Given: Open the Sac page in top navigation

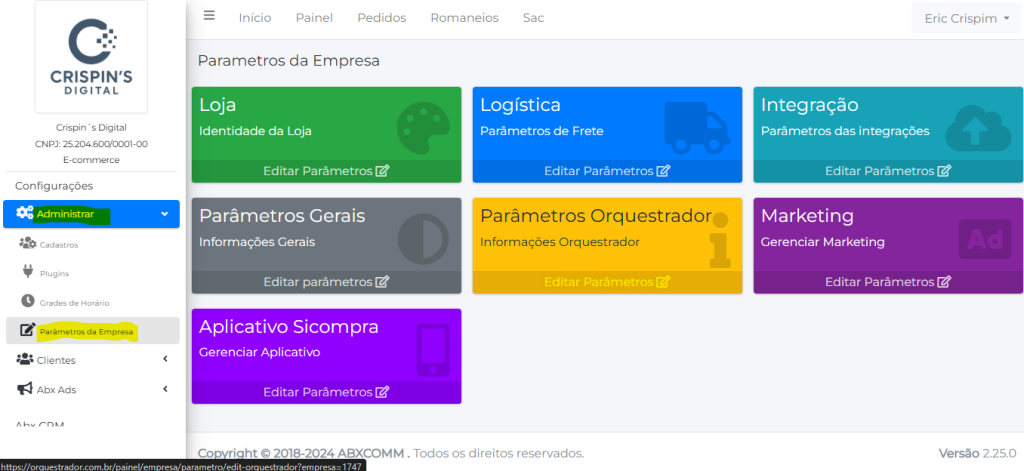Looking at the screenshot, I should point(533,18).
